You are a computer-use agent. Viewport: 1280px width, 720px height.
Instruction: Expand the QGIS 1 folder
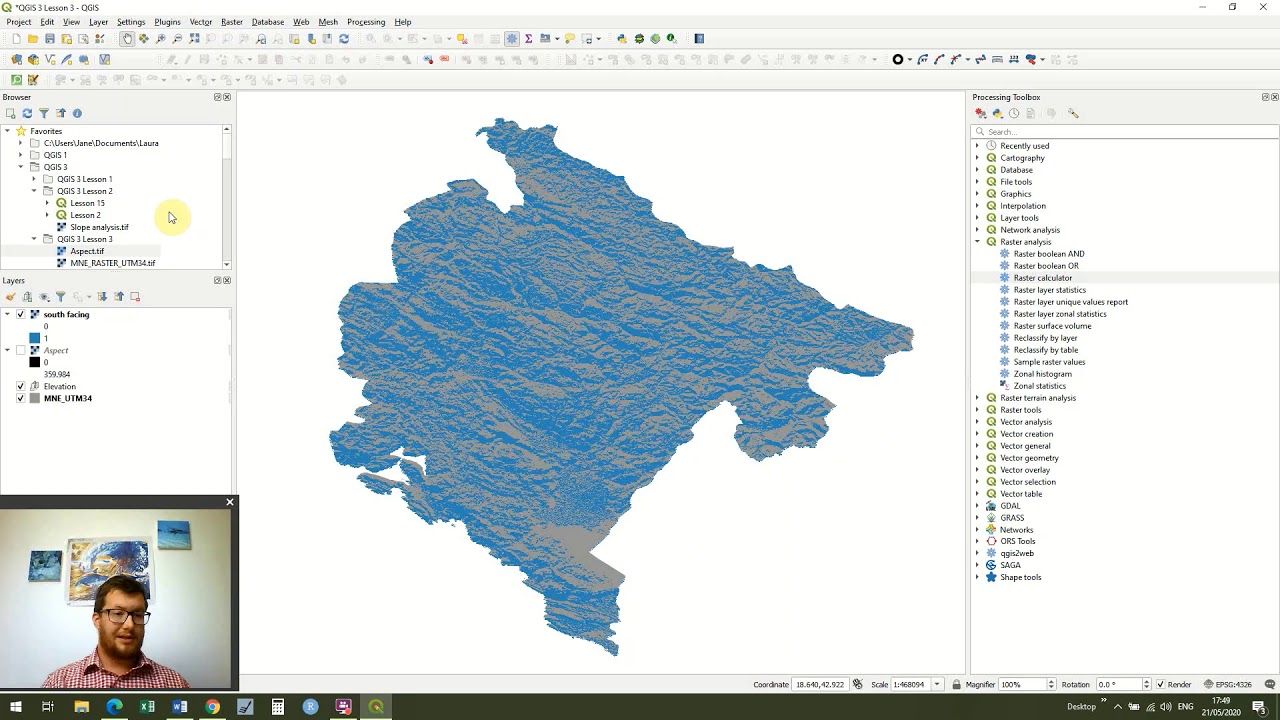(20, 155)
